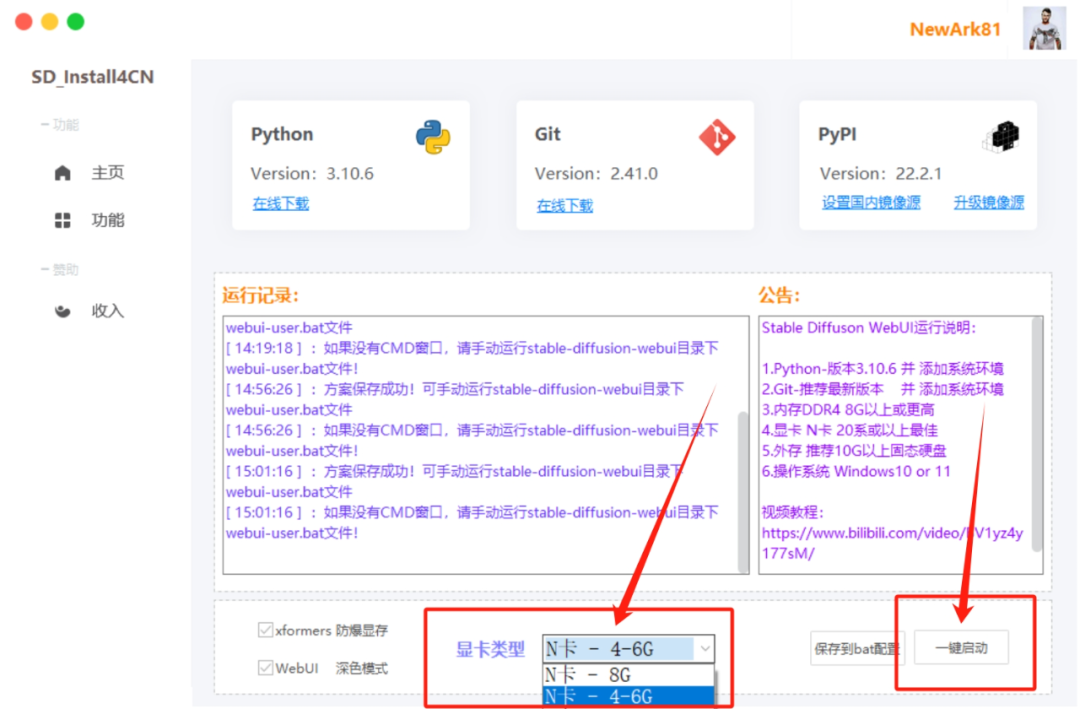Open the NewArk81 user avatar
Viewport: 1080px width, 709px height.
point(1044,28)
